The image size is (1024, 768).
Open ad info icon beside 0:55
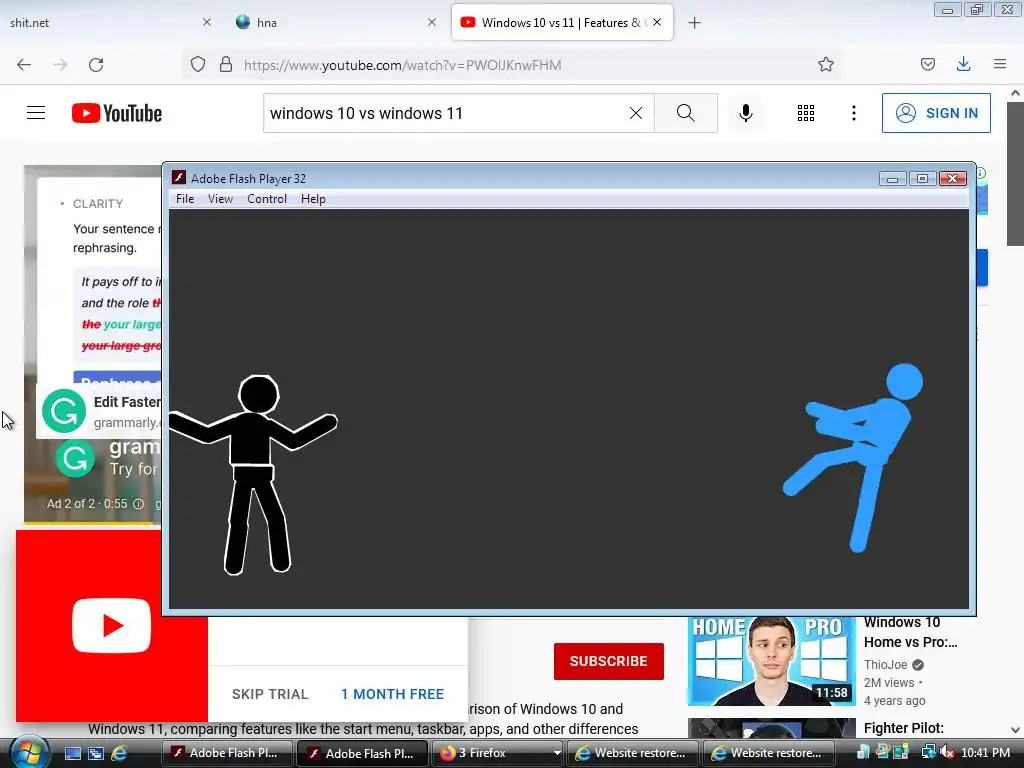click(x=138, y=504)
